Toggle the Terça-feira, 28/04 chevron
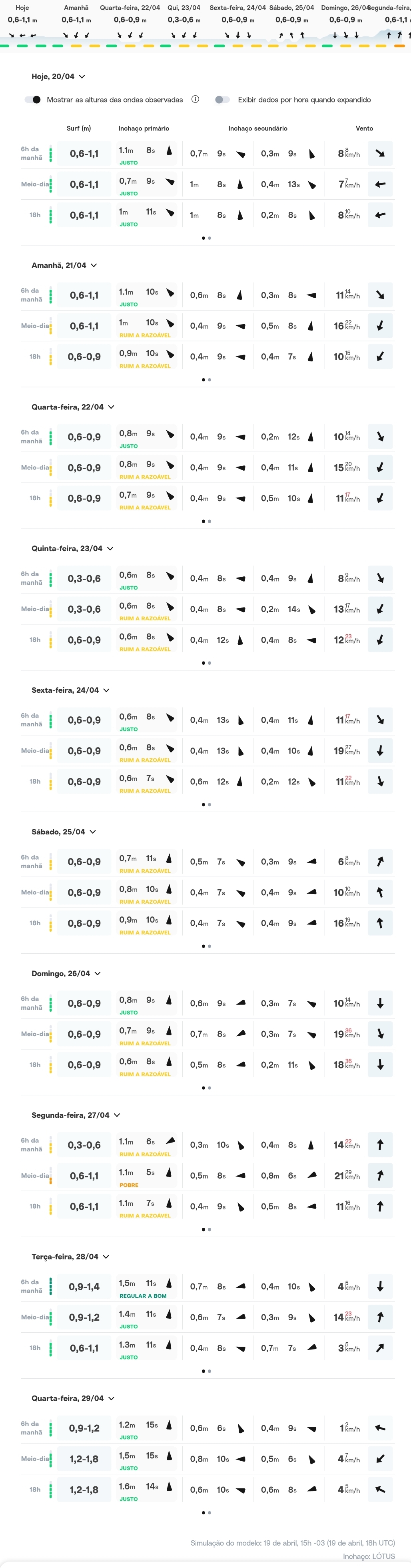The width and height of the screenshot is (411, 1568). pos(106,1256)
